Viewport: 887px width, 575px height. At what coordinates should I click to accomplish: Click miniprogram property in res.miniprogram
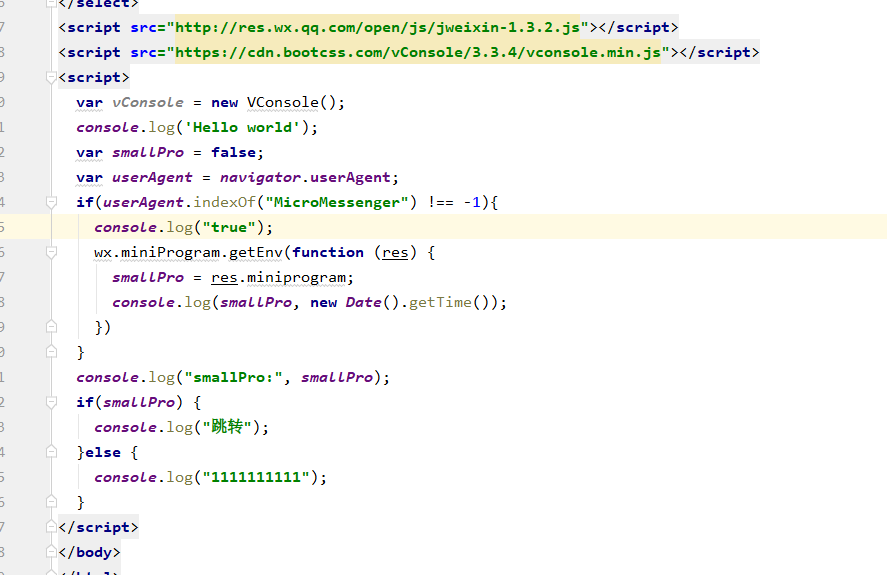click(x=296, y=277)
